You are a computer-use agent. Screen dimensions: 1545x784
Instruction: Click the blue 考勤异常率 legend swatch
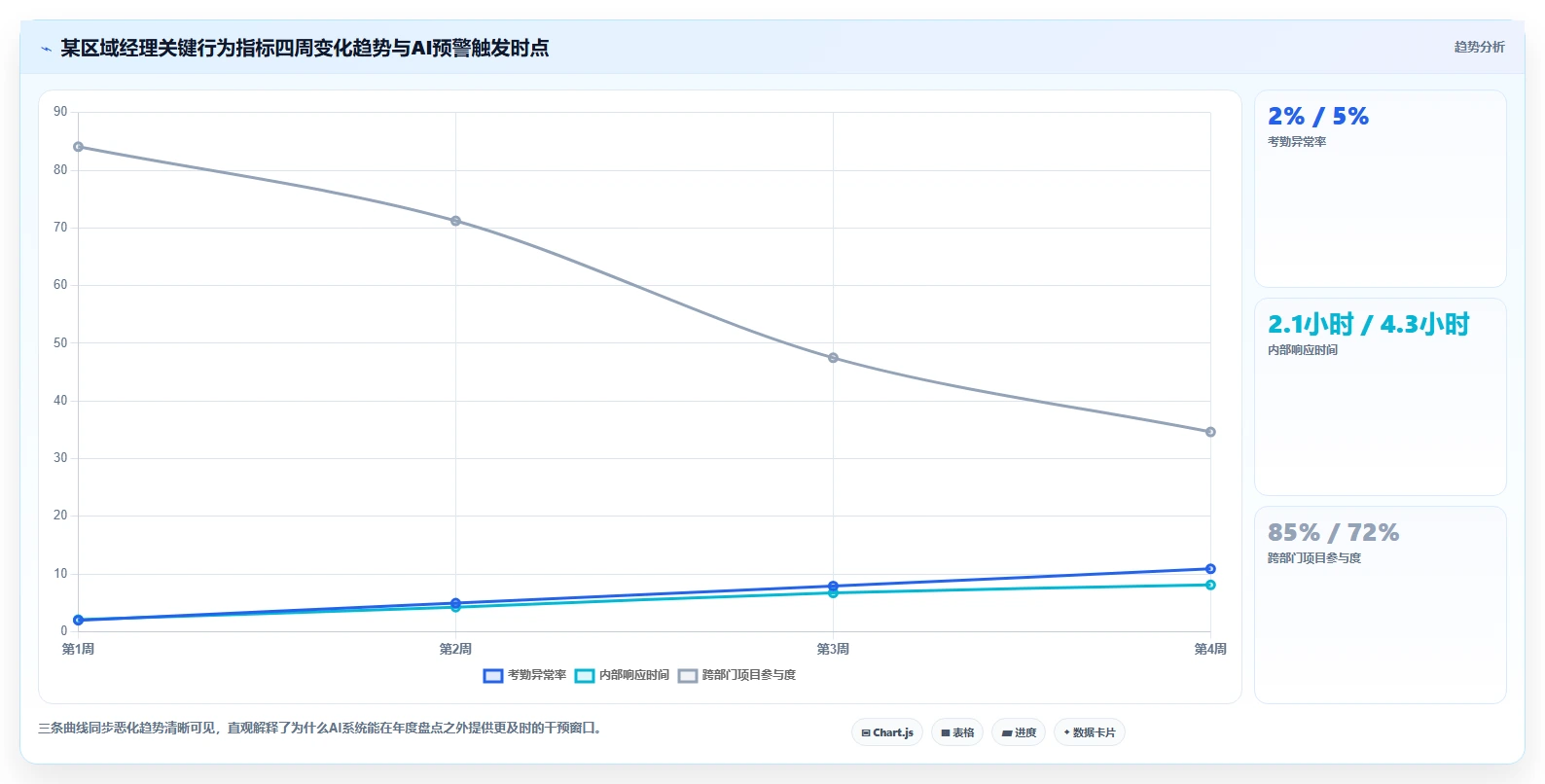[493, 675]
